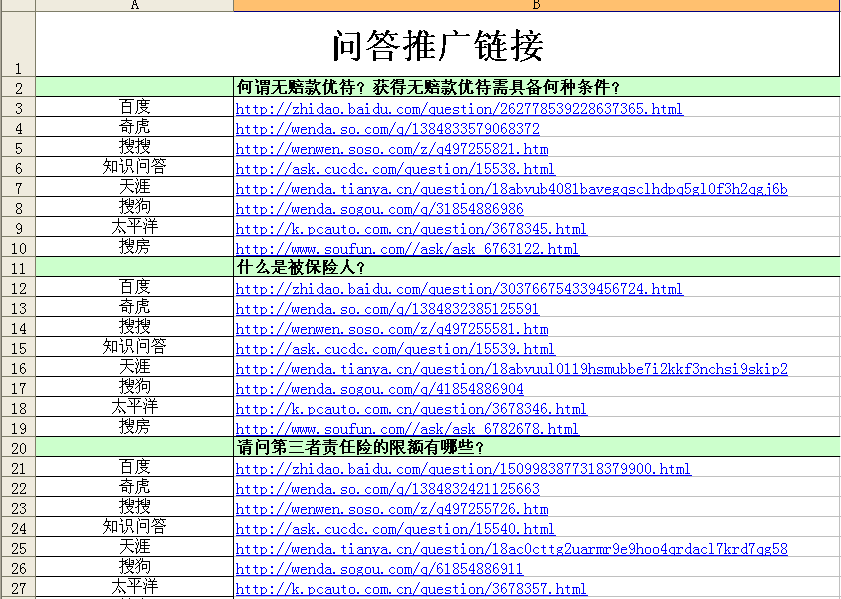
Task: Select cell 搜搜 in row 23
Action: 135,507
